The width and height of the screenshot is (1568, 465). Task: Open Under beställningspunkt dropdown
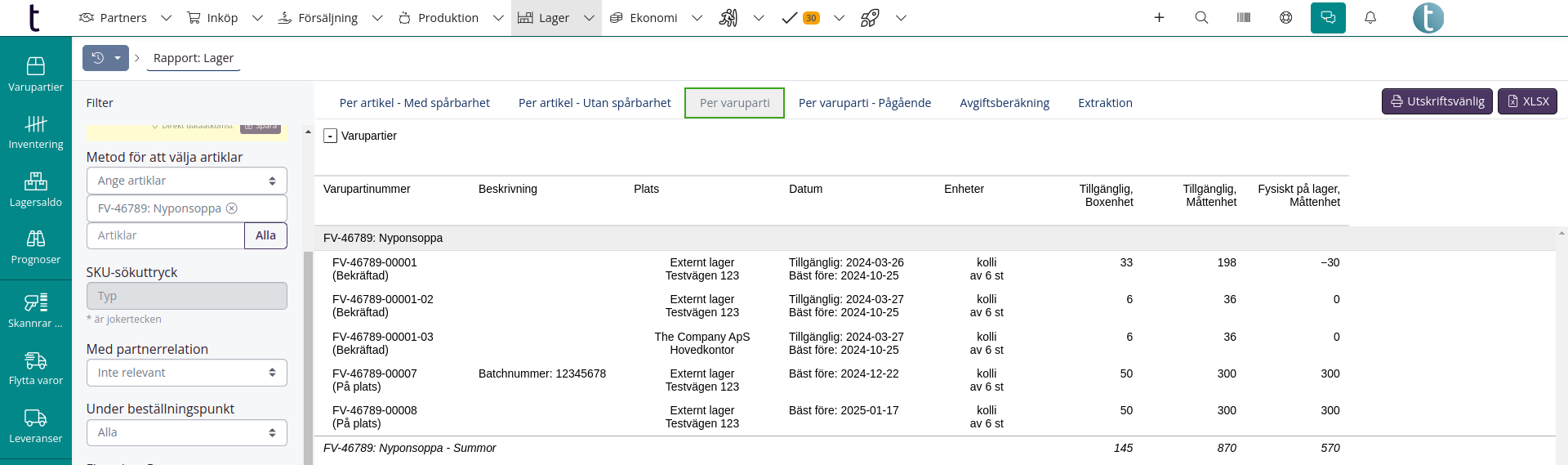pos(186,432)
